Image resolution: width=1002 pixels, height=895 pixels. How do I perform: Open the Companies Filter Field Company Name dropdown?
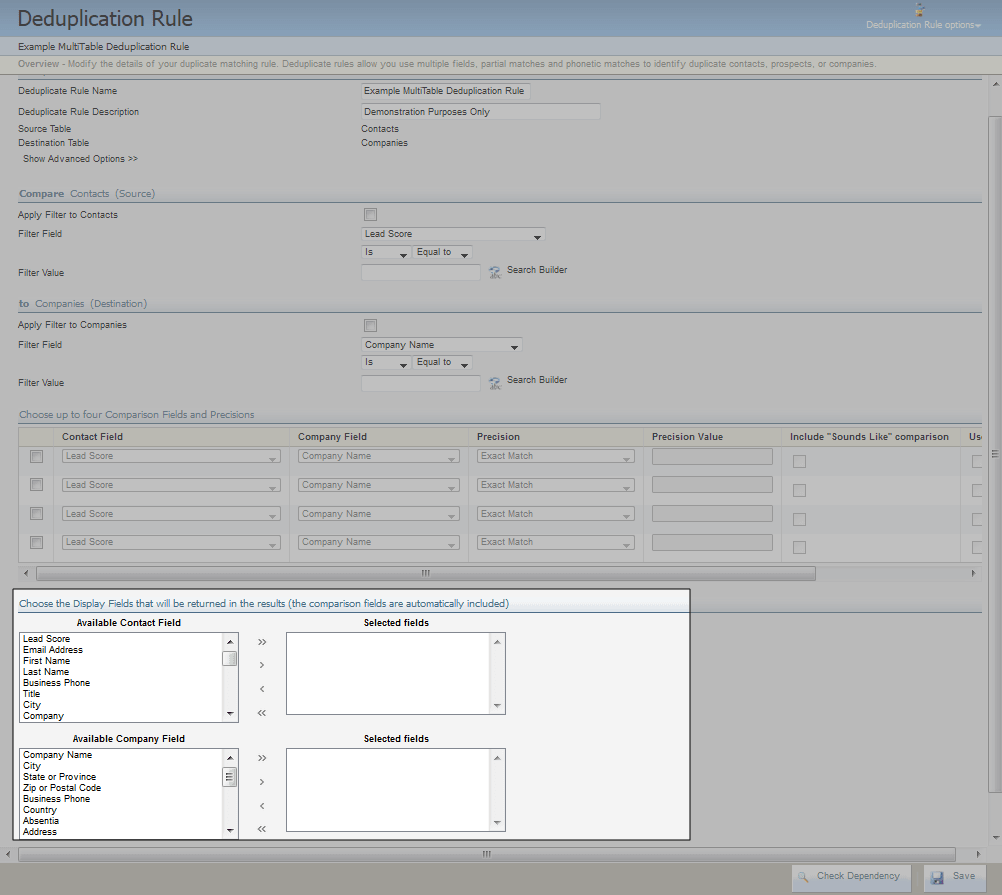[x=441, y=345]
